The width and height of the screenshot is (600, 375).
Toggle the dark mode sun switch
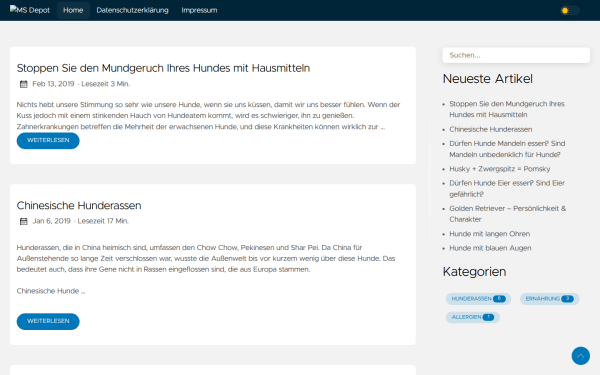569,10
